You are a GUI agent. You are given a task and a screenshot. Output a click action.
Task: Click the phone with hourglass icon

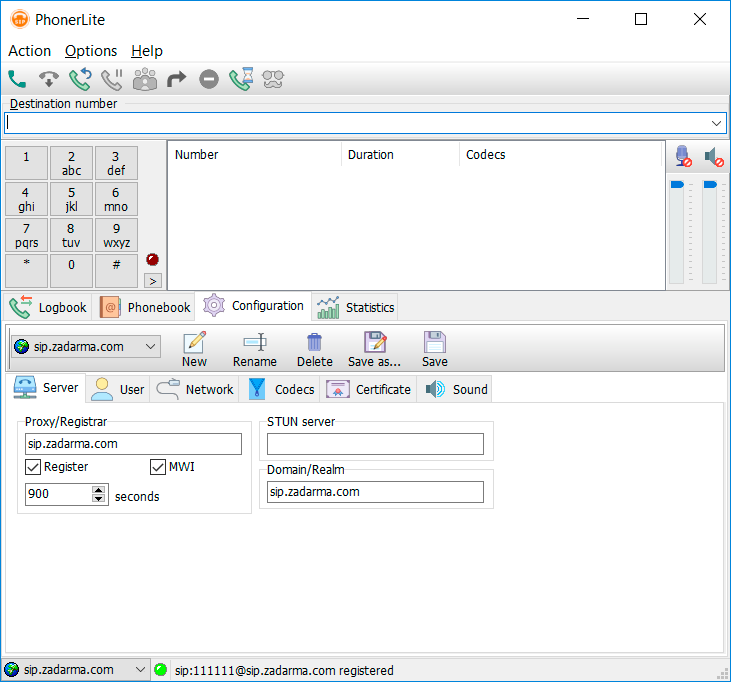tap(241, 79)
